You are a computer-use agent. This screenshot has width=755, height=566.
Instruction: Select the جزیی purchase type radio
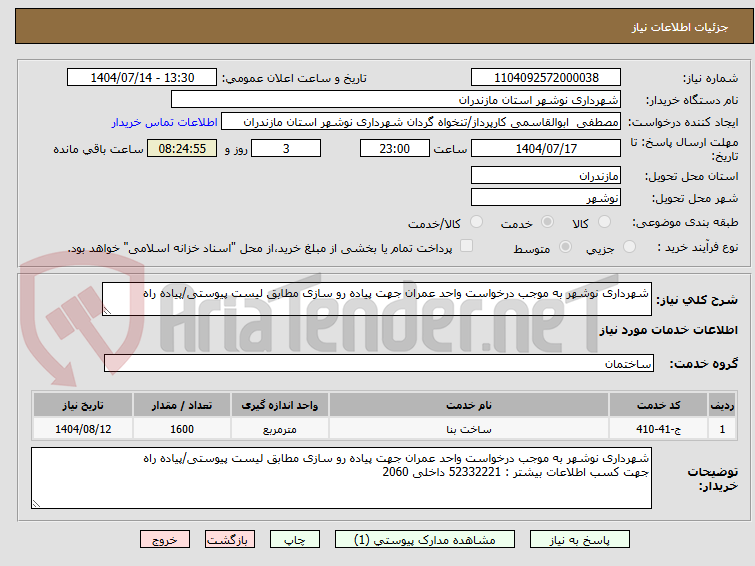point(629,247)
